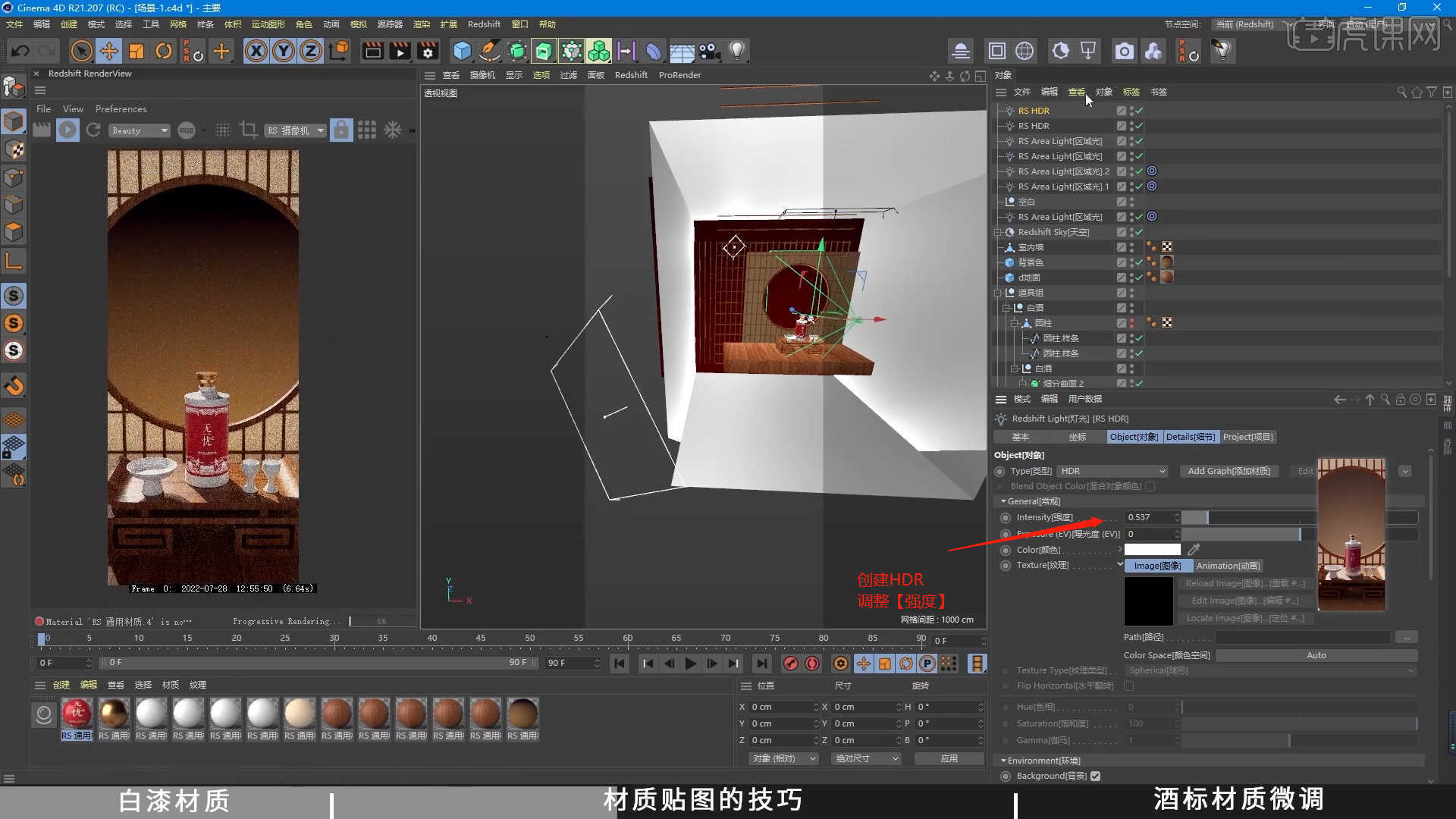Click the camera icon near top right toolbar
1456x819 pixels.
[x=1125, y=50]
